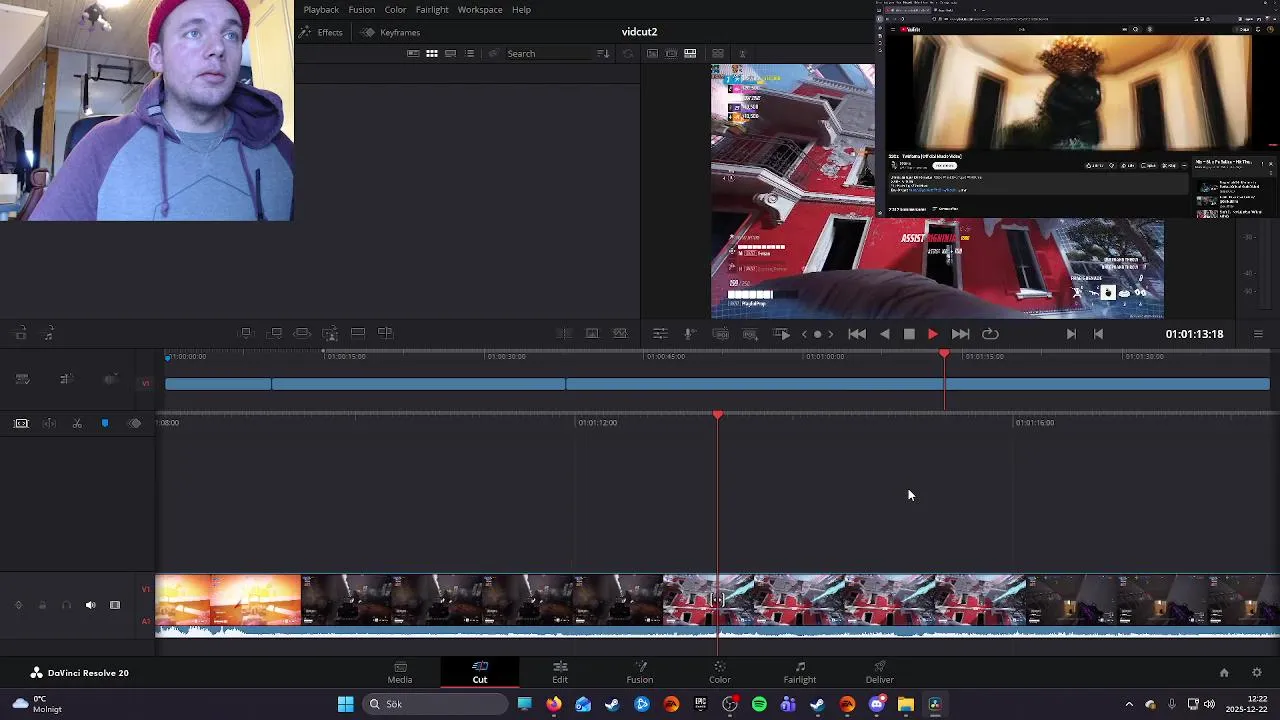This screenshot has width=1280, height=720.
Task: Switch to the Fairlight page
Action: coord(800,672)
